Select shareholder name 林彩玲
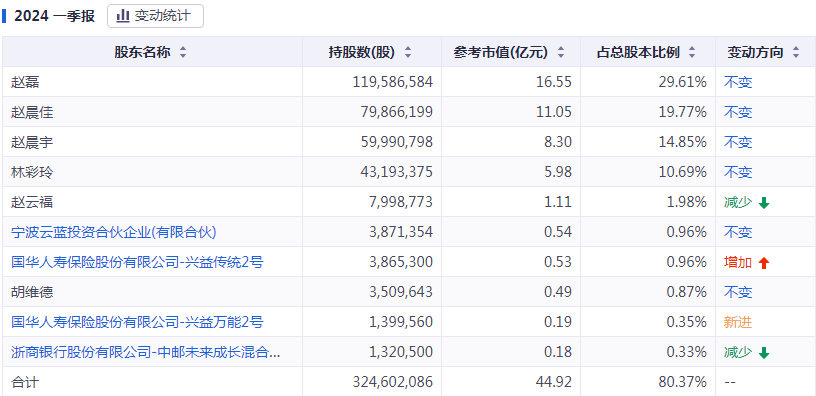This screenshot has height=396, width=816. (32, 172)
